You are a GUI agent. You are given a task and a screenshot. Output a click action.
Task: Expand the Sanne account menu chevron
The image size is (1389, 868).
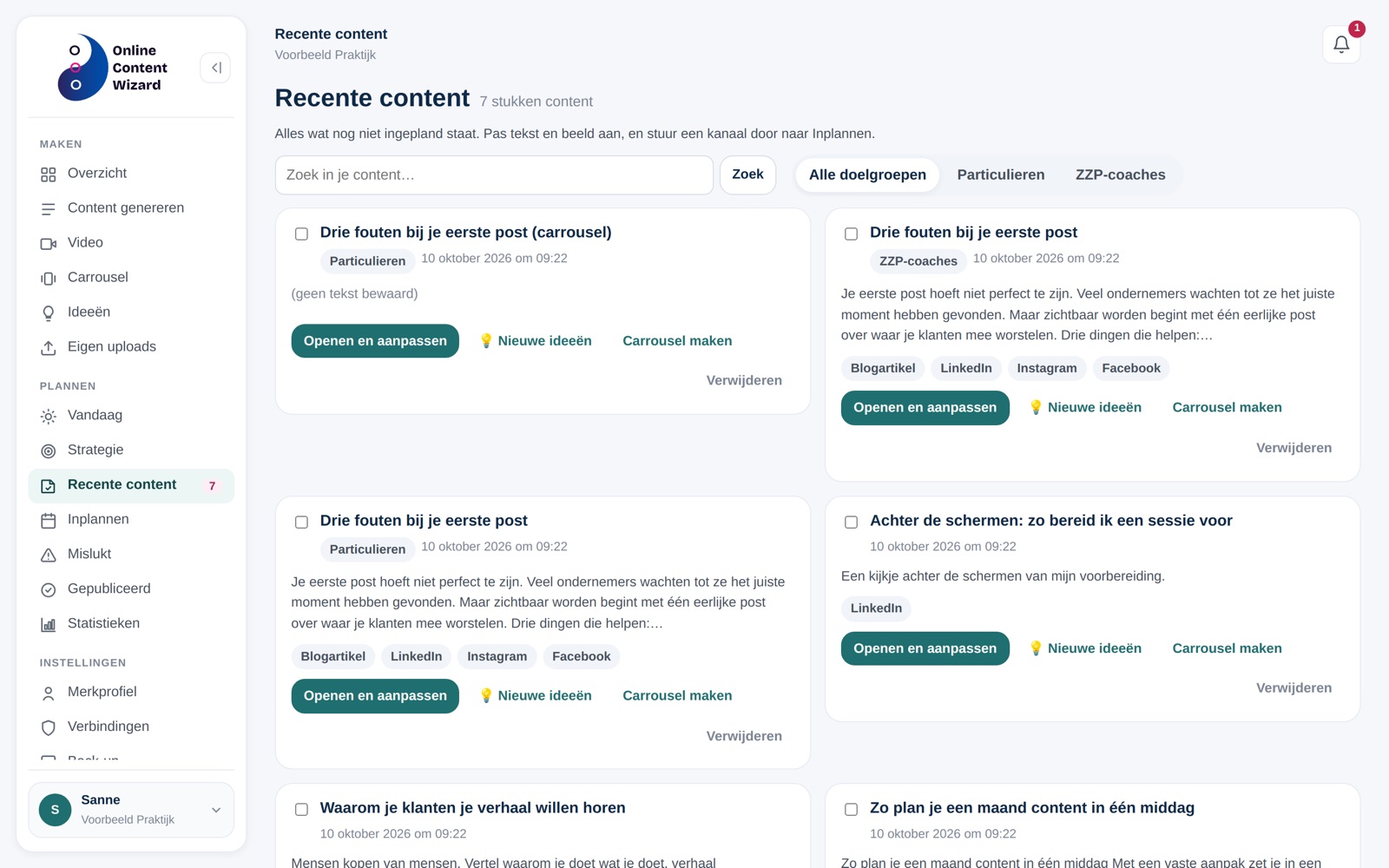point(216,810)
